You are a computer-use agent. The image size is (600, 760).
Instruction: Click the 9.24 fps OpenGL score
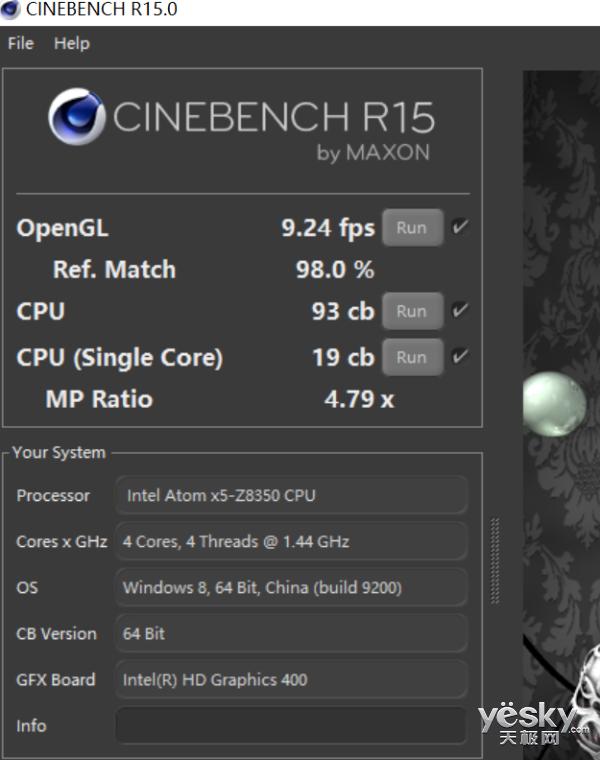(x=328, y=228)
